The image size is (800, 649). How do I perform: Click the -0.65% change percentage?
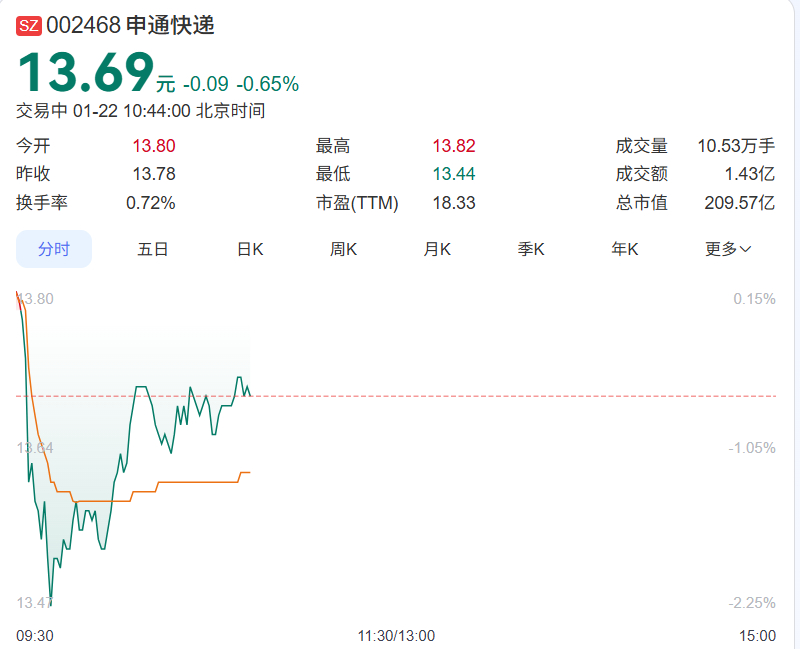click(x=267, y=84)
